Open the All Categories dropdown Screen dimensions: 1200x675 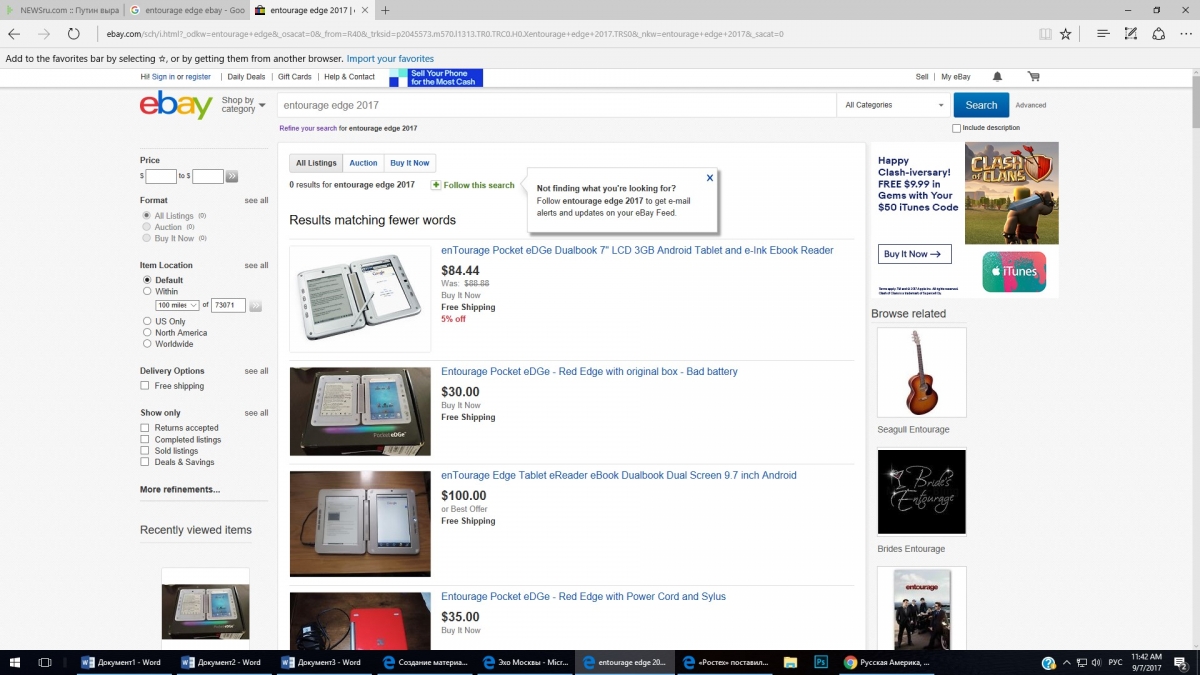894,105
